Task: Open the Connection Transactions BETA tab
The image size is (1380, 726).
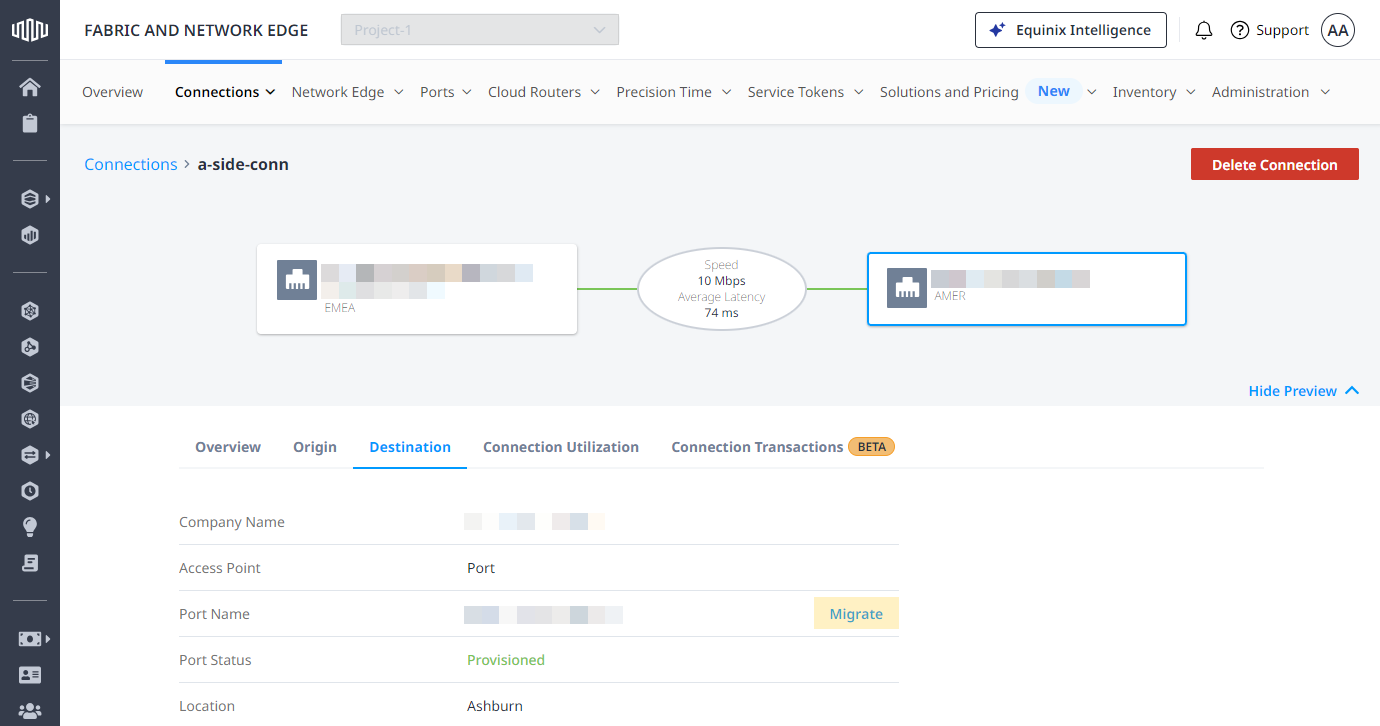Action: coord(783,447)
